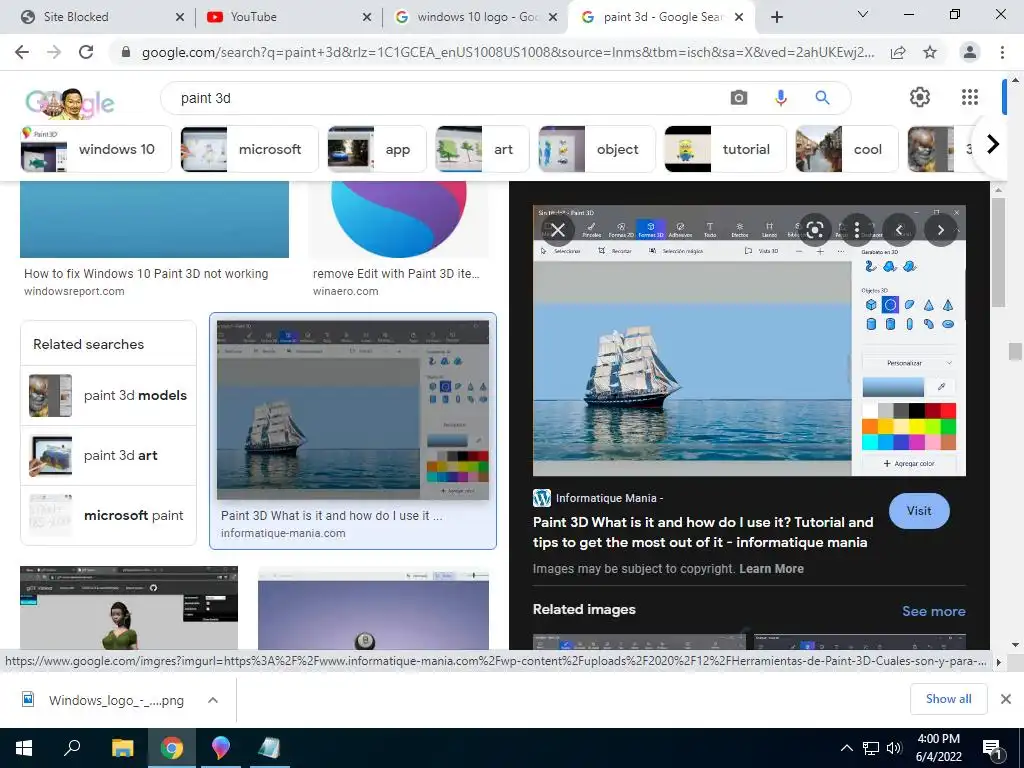Select the paint 3d Google Search tab
Screen dimensions: 1024x768
662,17
